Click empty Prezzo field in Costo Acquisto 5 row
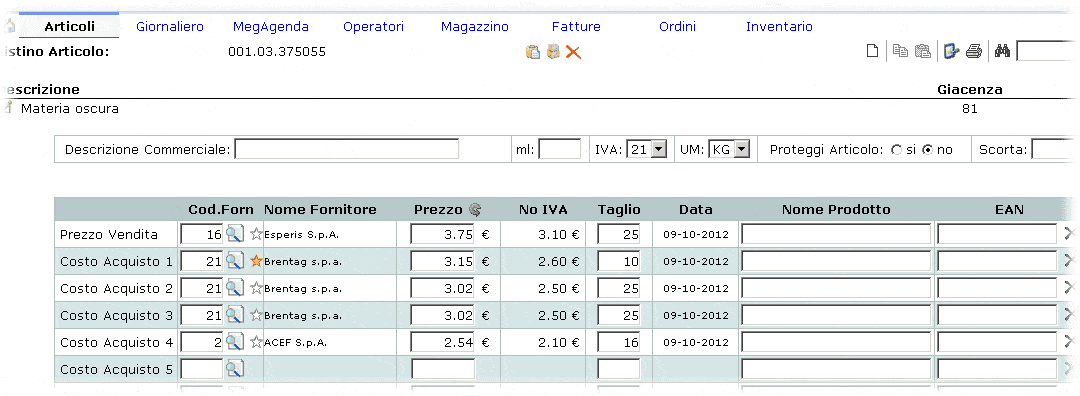The width and height of the screenshot is (1080, 396). [443, 369]
